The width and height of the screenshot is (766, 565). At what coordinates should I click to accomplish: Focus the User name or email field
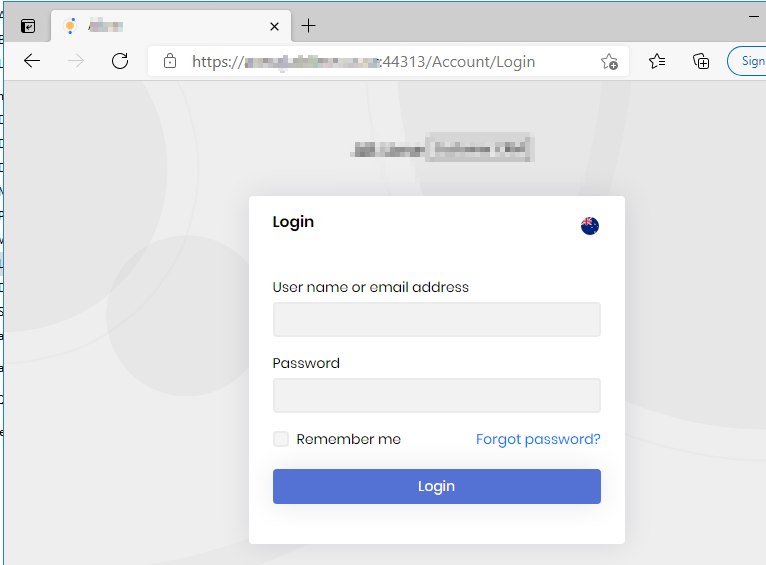point(436,320)
